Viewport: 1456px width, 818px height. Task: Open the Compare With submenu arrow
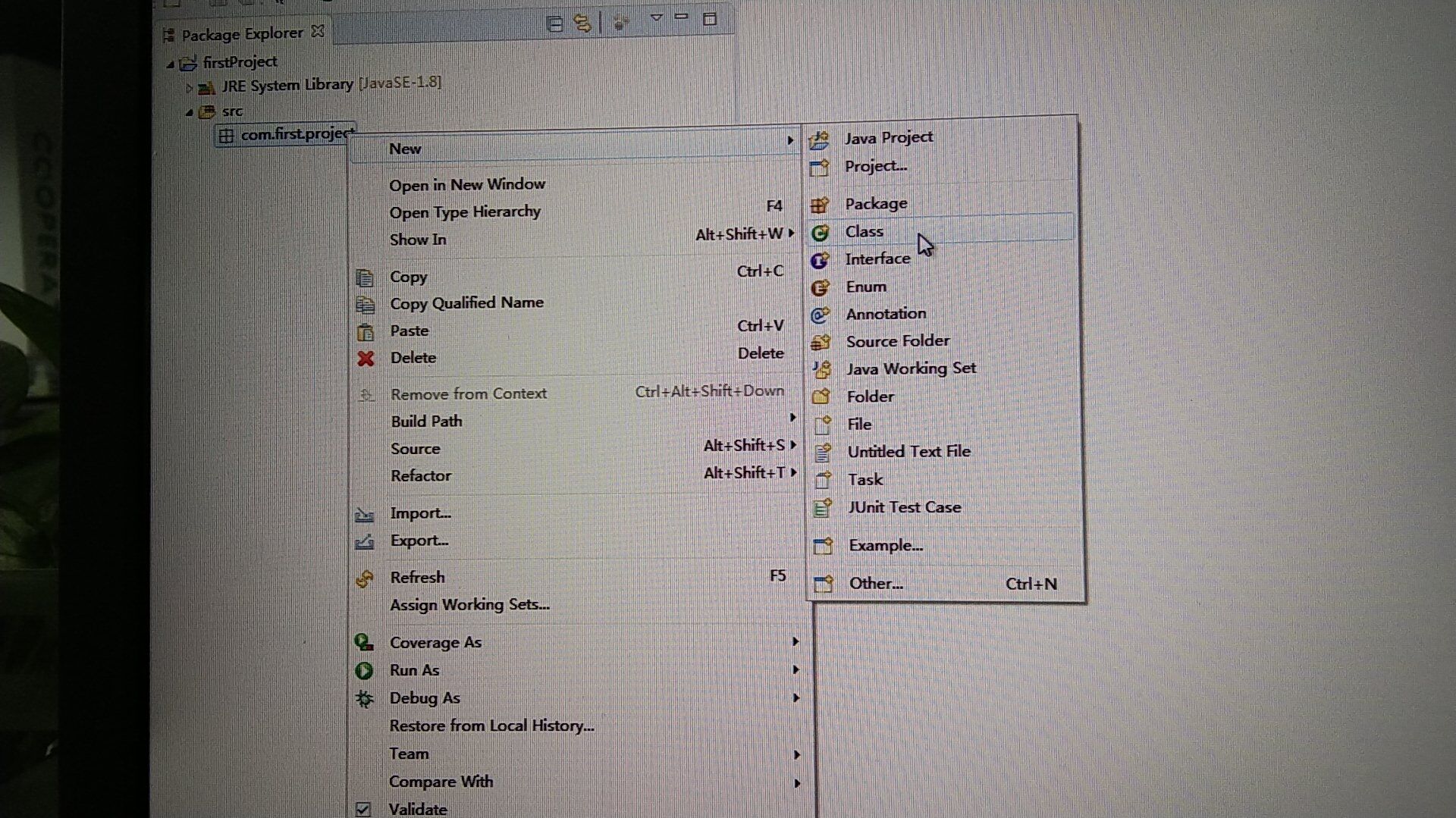[x=796, y=783]
